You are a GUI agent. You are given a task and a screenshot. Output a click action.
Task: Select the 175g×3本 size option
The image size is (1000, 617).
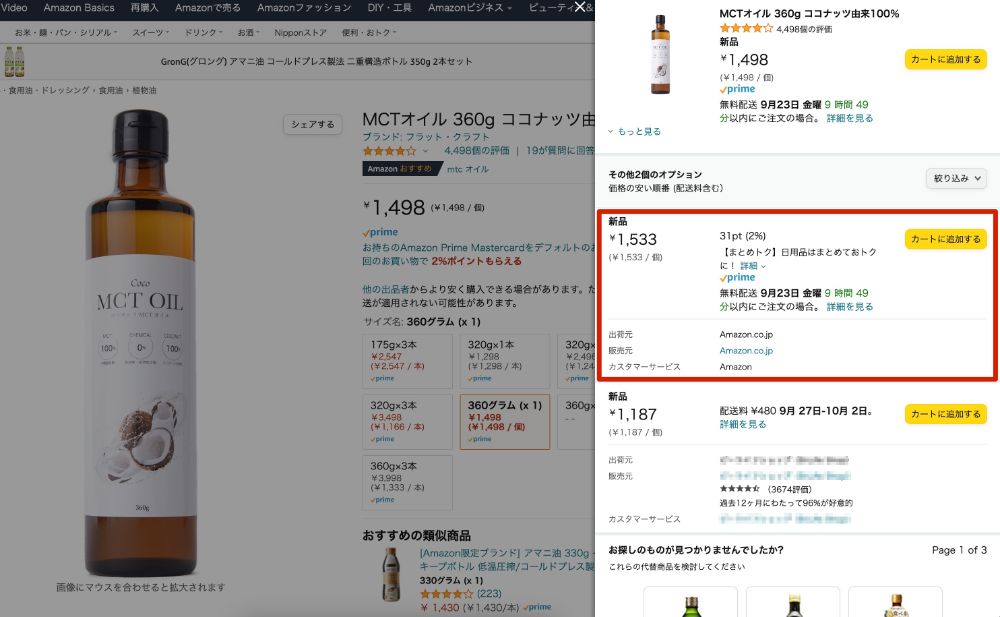coord(408,361)
